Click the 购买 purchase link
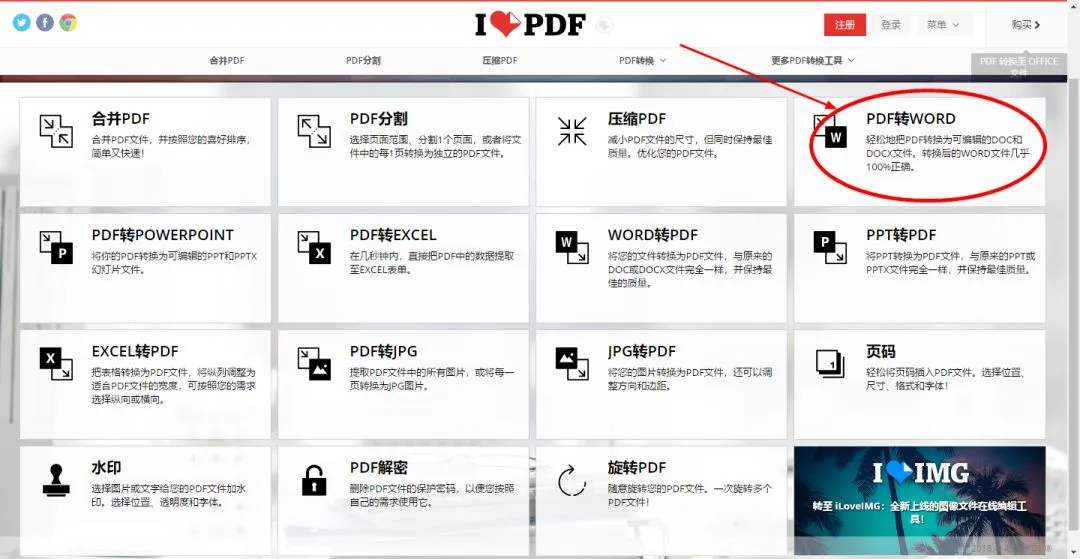1080x559 pixels. [x=1026, y=25]
